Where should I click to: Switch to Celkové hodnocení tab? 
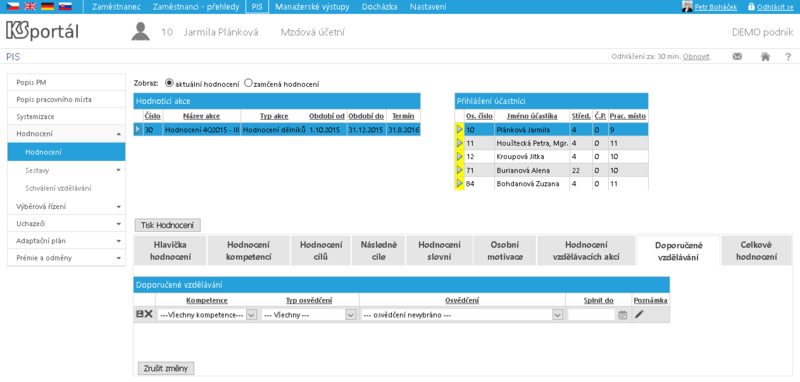756,250
